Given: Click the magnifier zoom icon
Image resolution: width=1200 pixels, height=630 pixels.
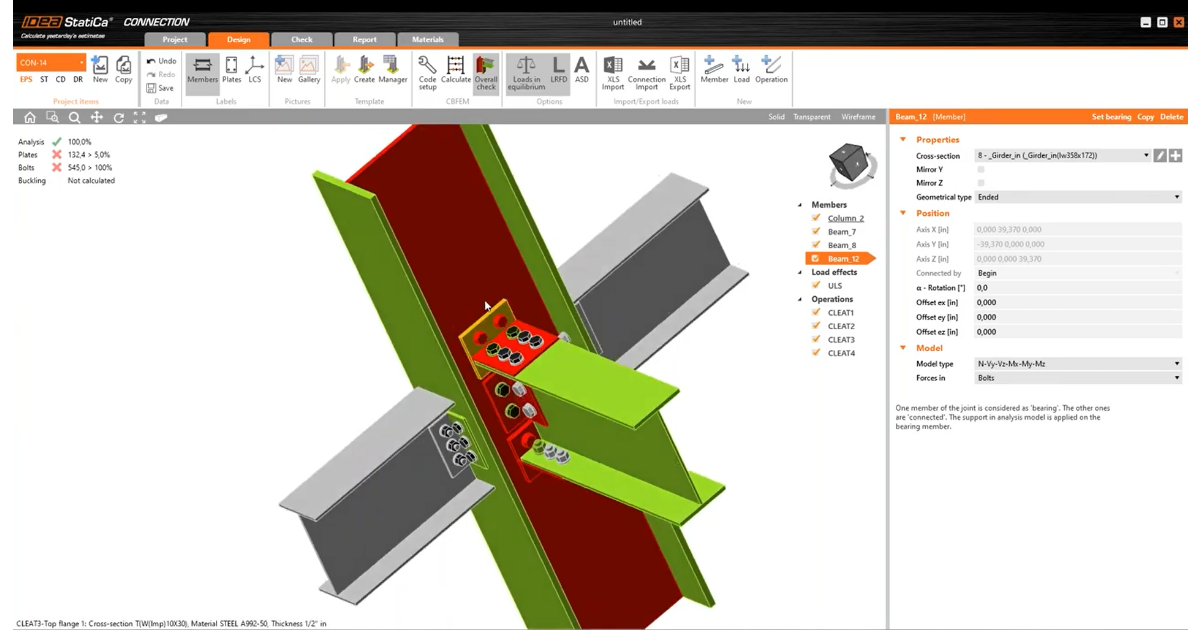Looking at the screenshot, I should 75,117.
